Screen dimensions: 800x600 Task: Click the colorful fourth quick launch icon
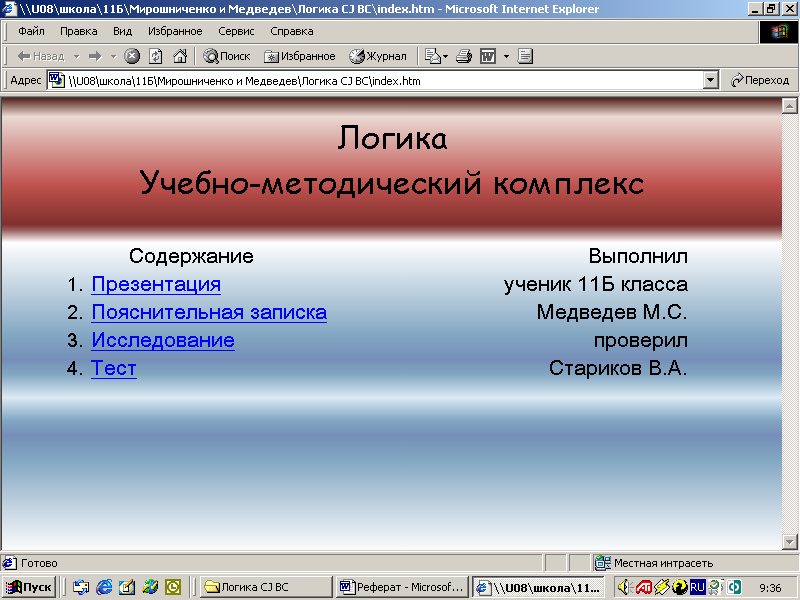click(150, 587)
